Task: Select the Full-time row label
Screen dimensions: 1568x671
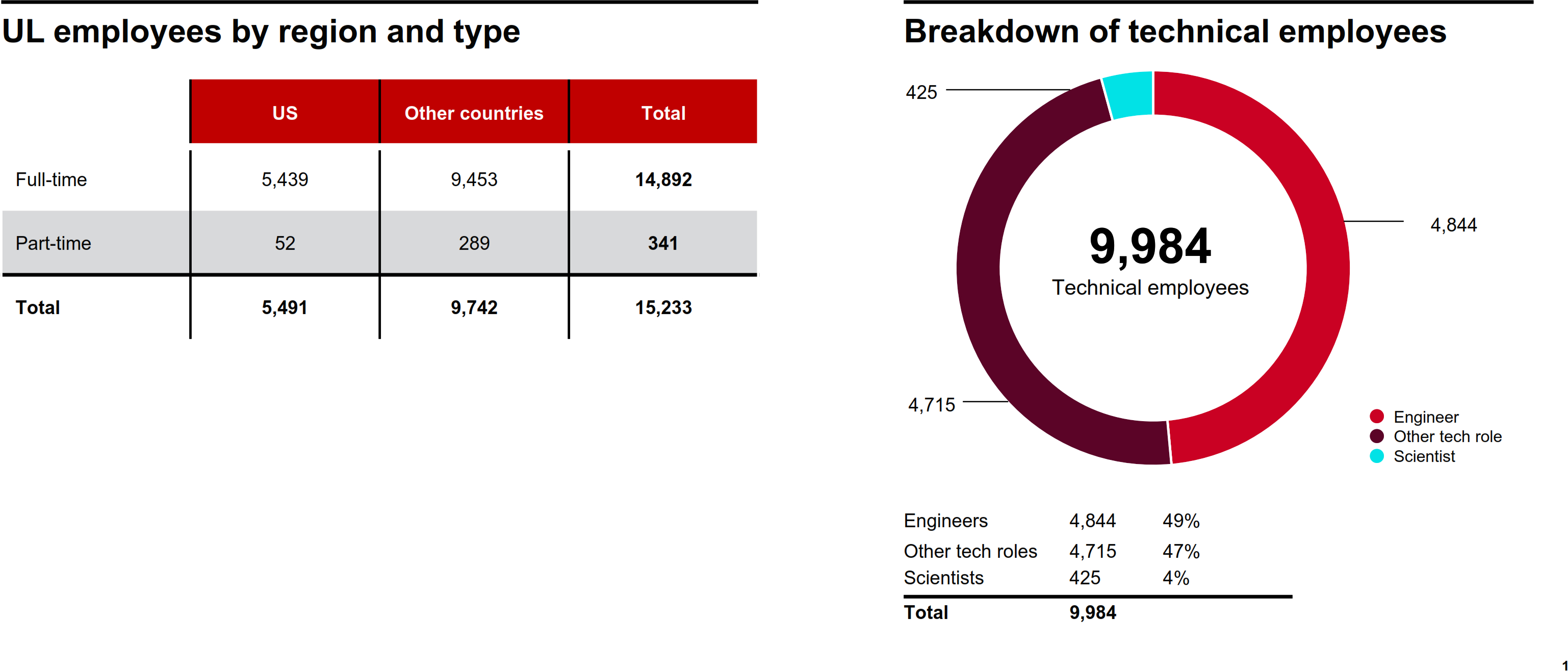Action: pos(51,179)
